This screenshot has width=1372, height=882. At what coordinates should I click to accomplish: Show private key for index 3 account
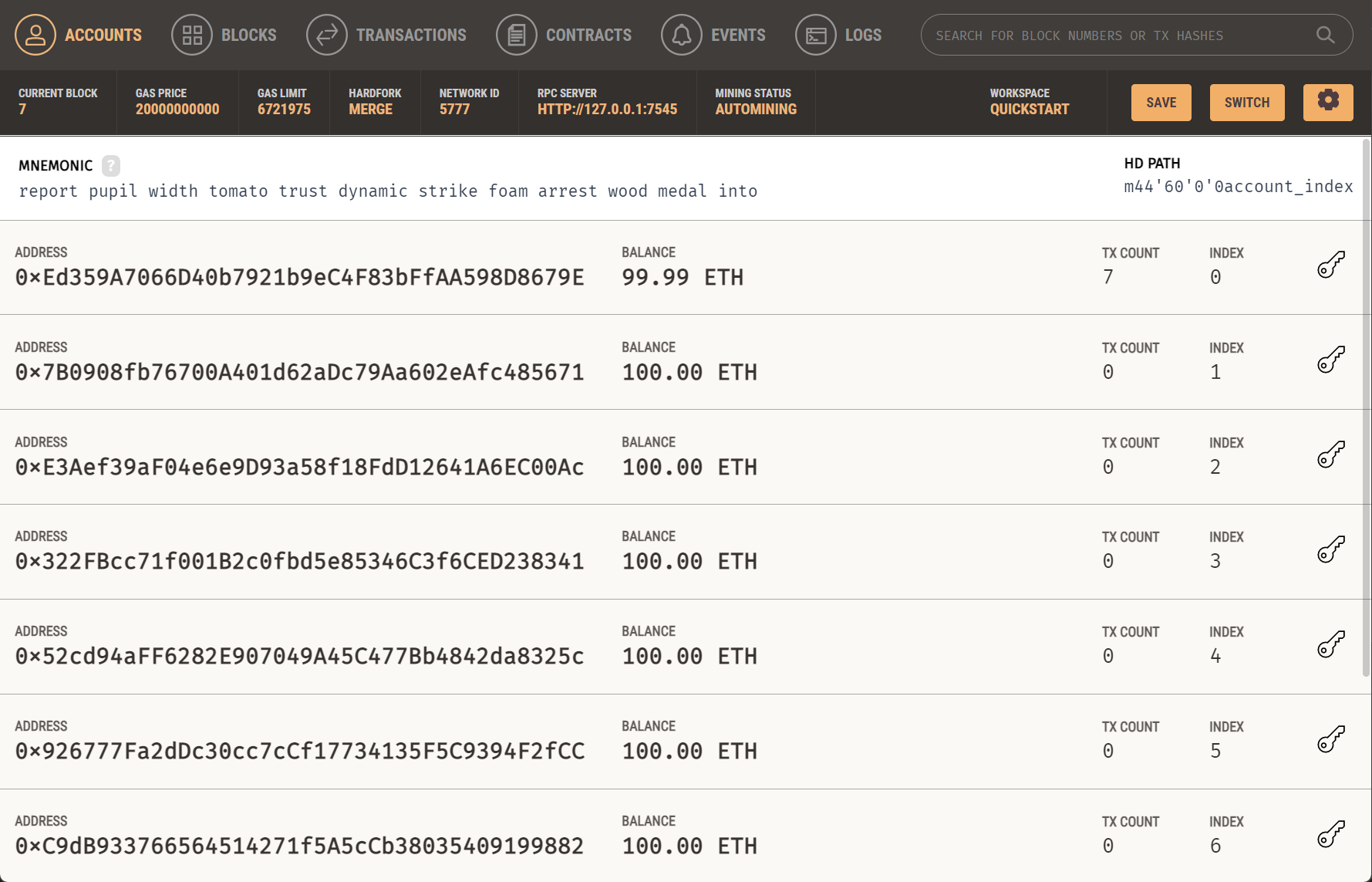pyautogui.click(x=1331, y=549)
